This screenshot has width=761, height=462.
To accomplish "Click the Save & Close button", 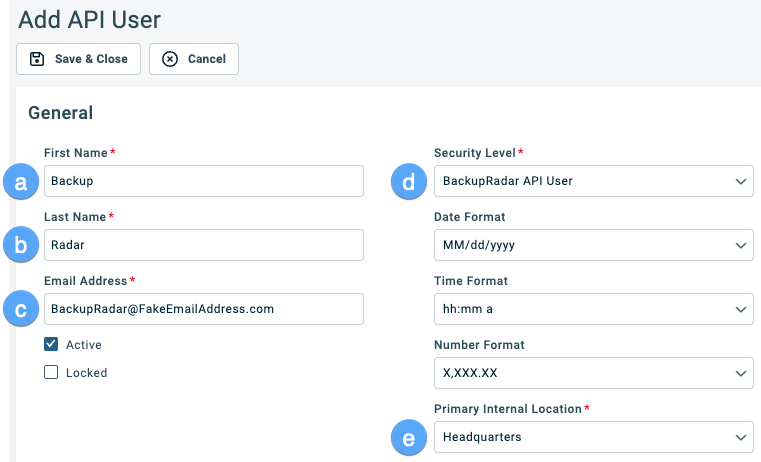I will tap(78, 59).
